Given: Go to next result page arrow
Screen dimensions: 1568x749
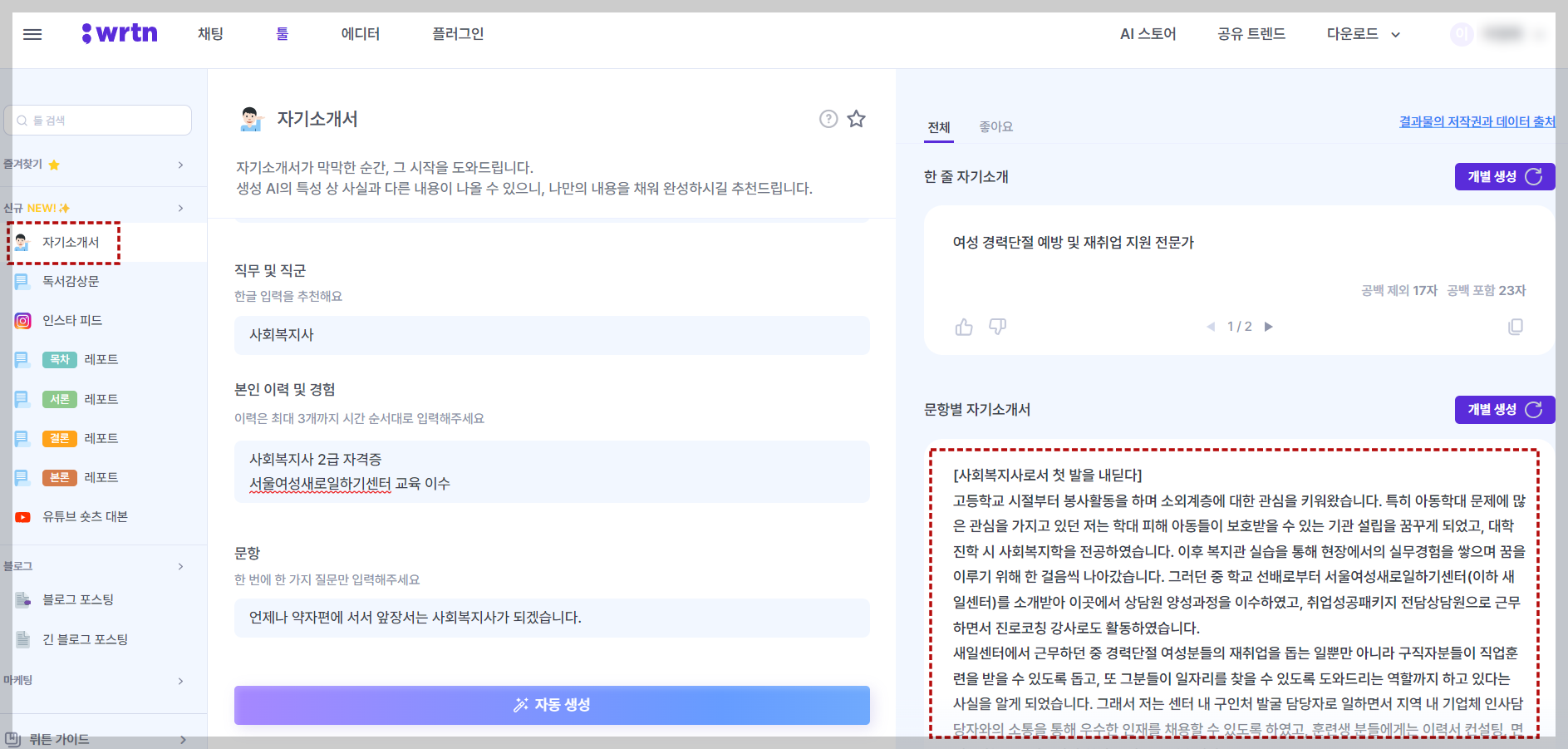Looking at the screenshot, I should (1269, 327).
